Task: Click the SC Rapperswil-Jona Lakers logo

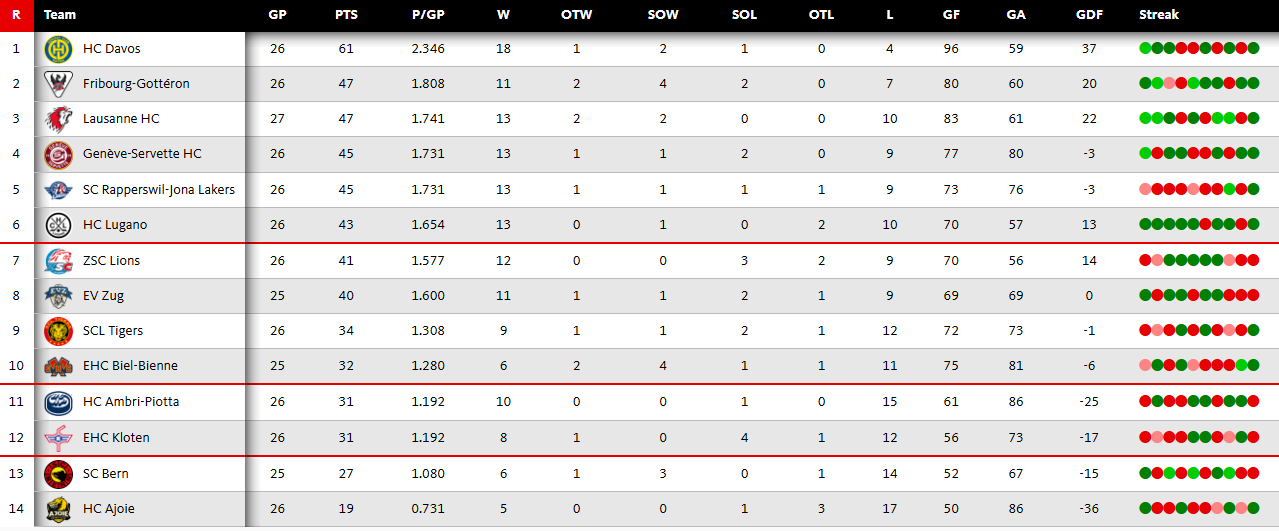Action: point(58,190)
